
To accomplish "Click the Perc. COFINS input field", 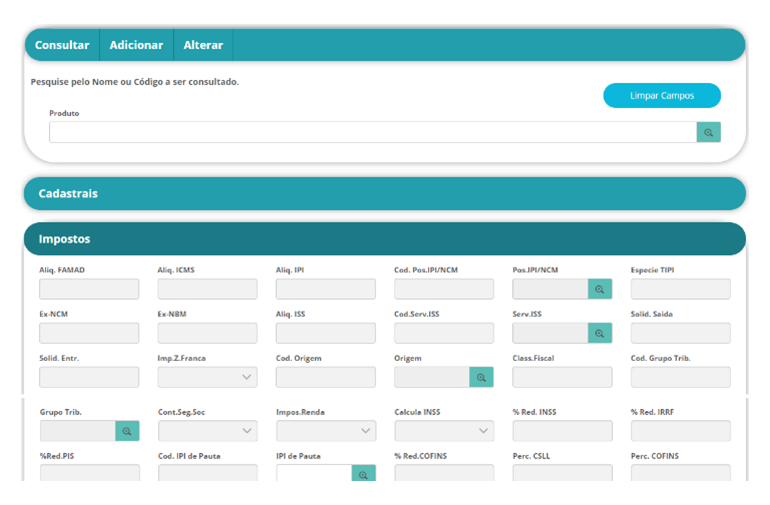I will click(x=681, y=473).
